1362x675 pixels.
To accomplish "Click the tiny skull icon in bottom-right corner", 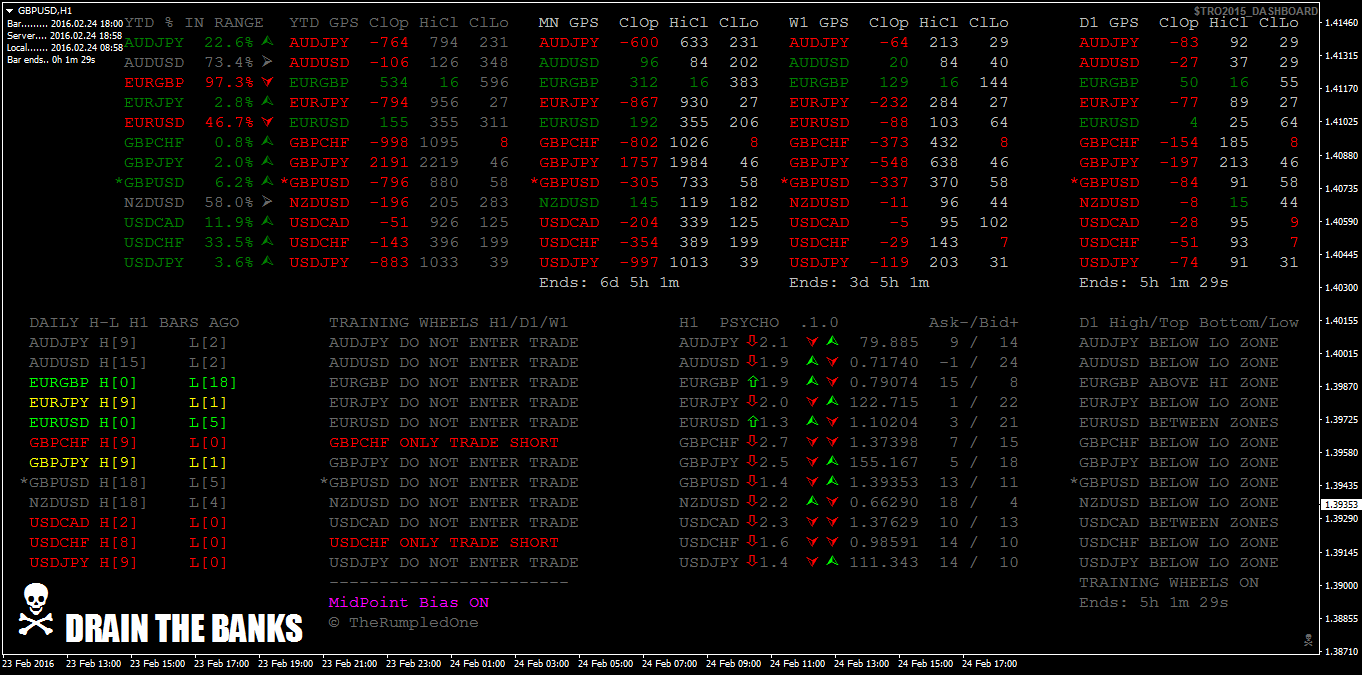I will pos(1307,639).
